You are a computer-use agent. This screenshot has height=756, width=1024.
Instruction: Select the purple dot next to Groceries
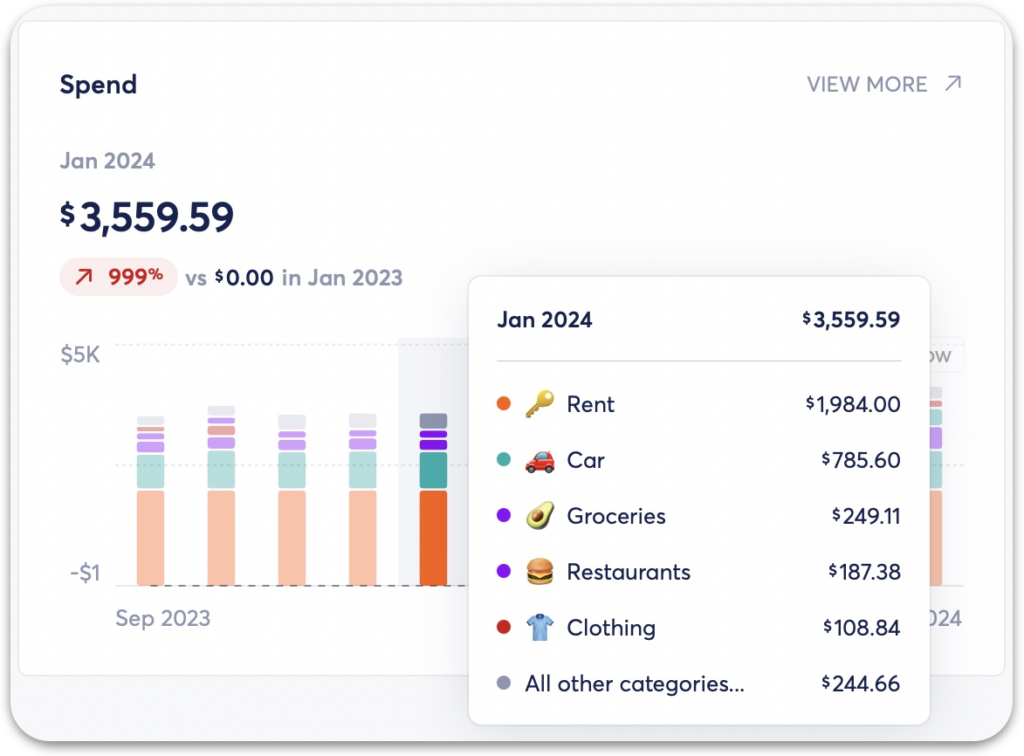504,515
